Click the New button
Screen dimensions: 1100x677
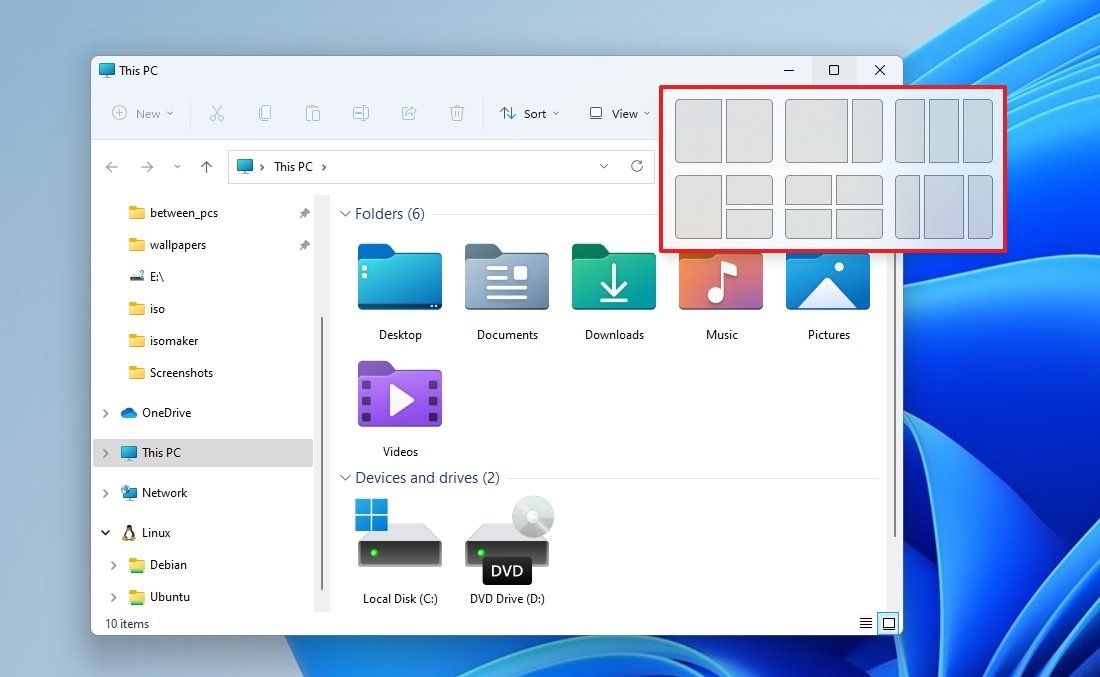[142, 113]
